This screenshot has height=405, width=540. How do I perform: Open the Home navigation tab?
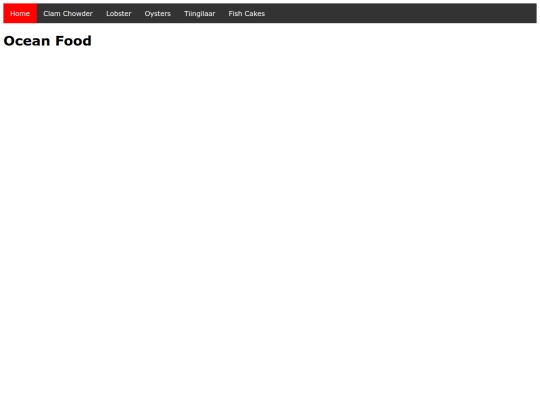[20, 13]
